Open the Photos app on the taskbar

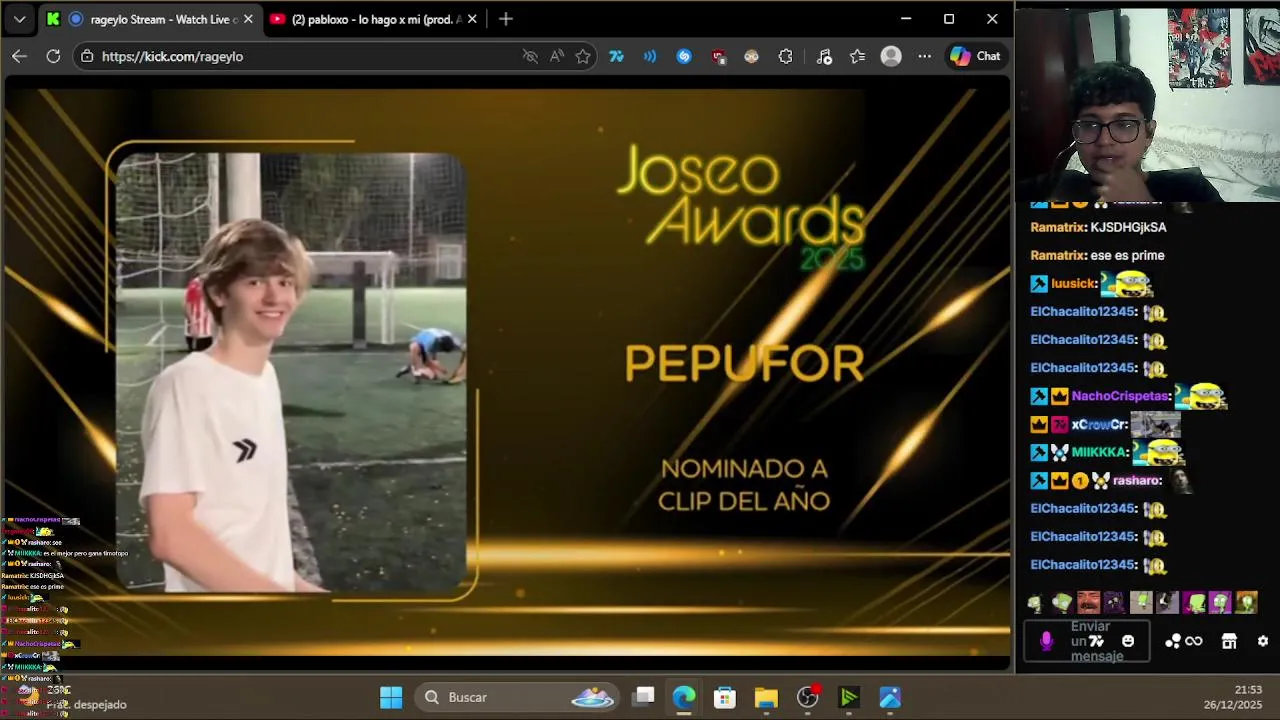coord(890,697)
